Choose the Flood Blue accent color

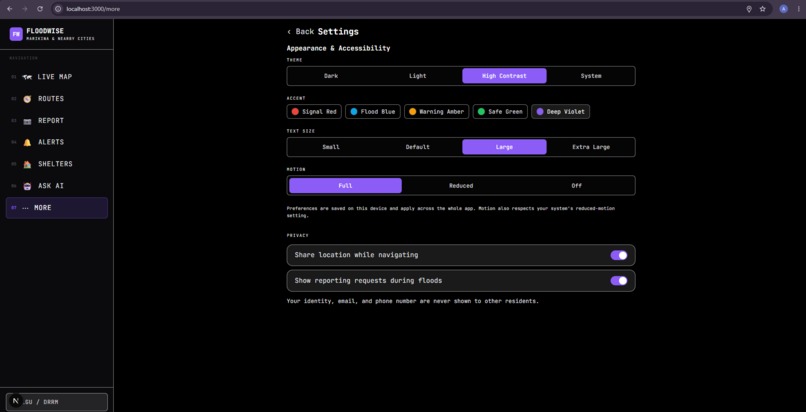pos(373,111)
